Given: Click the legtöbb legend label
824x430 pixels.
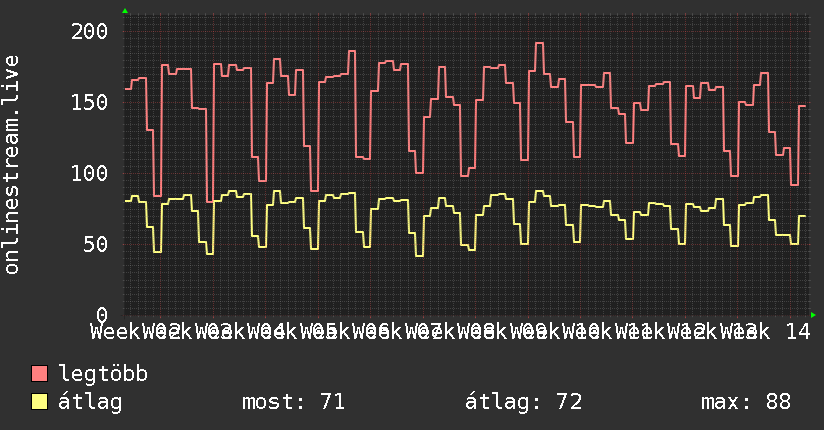Looking at the screenshot, I should [103, 374].
